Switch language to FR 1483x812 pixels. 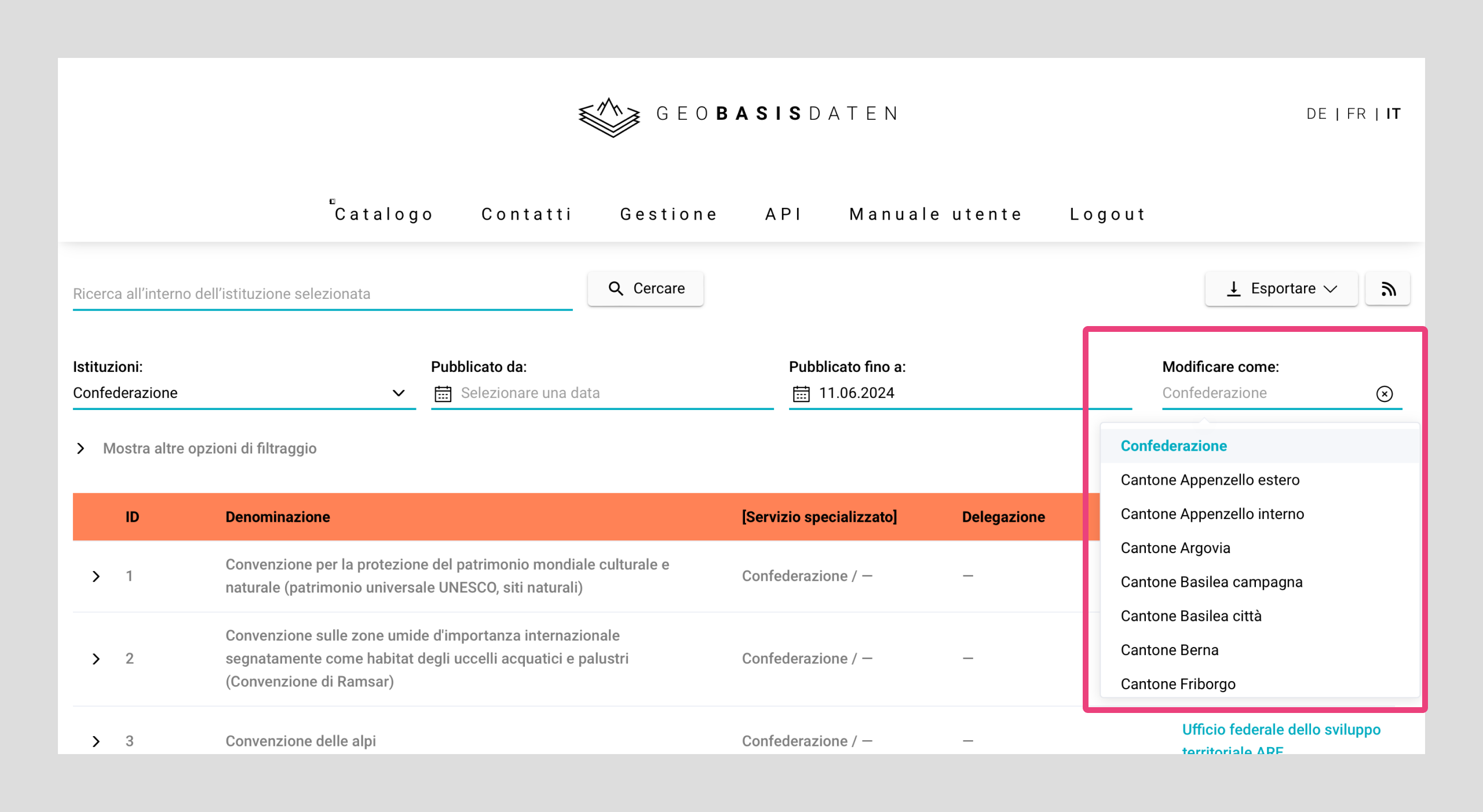(1356, 114)
